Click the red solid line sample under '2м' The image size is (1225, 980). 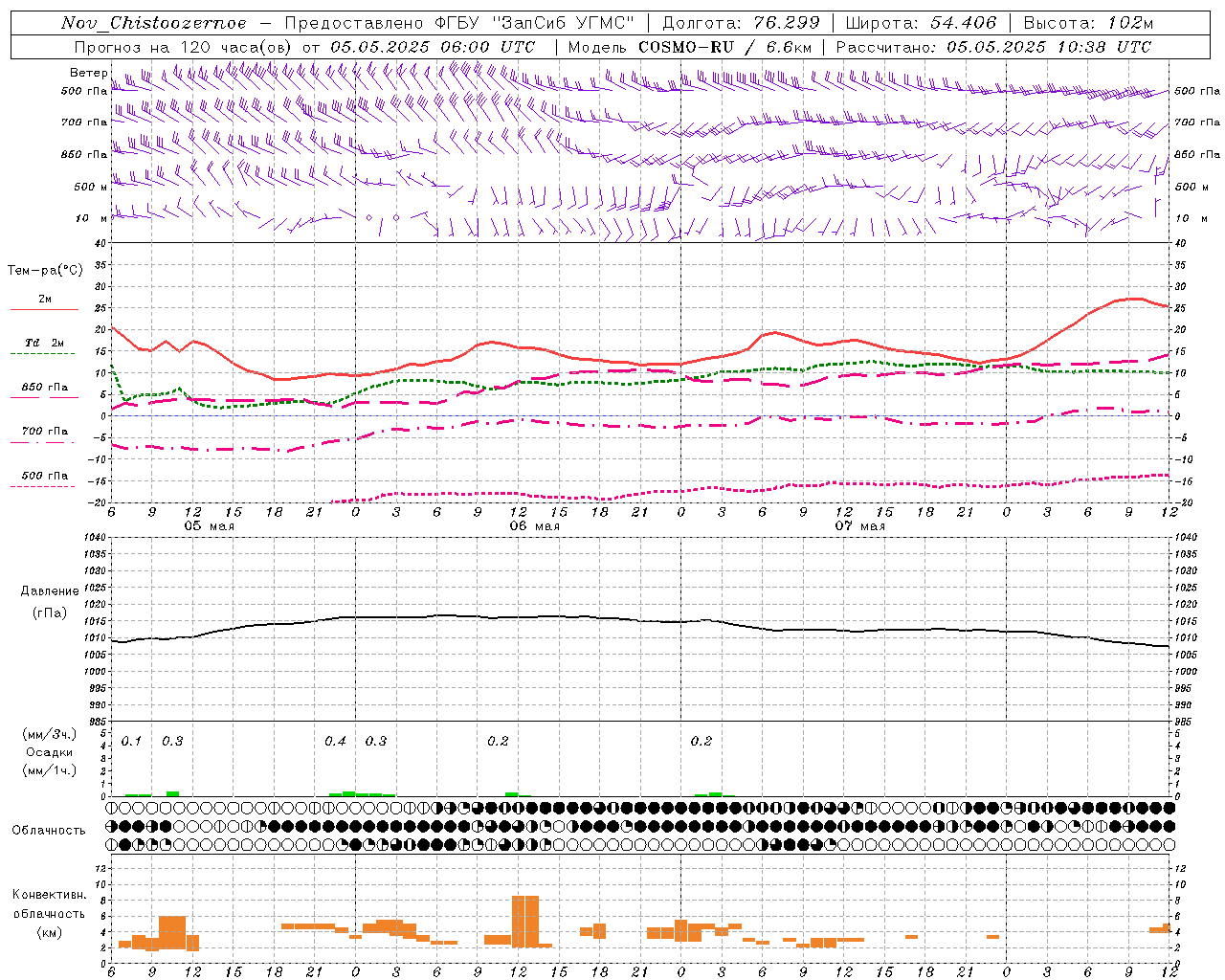(x=44, y=310)
